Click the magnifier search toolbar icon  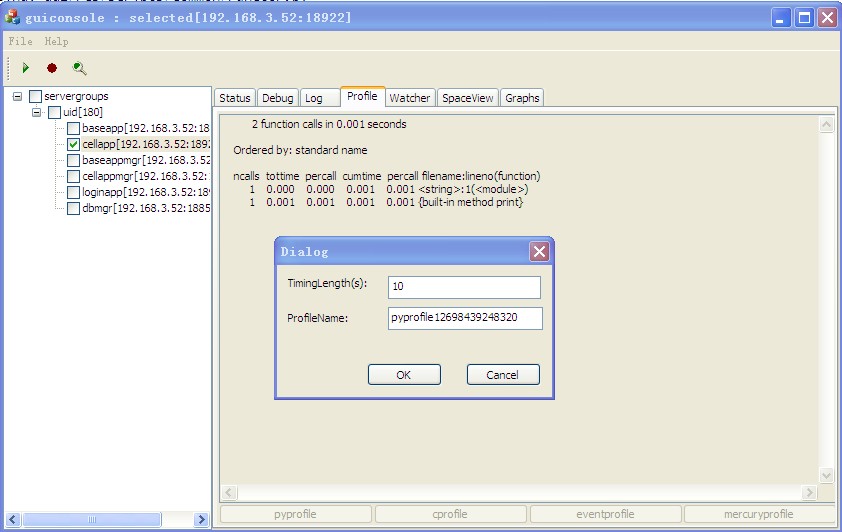pyautogui.click(x=79, y=68)
